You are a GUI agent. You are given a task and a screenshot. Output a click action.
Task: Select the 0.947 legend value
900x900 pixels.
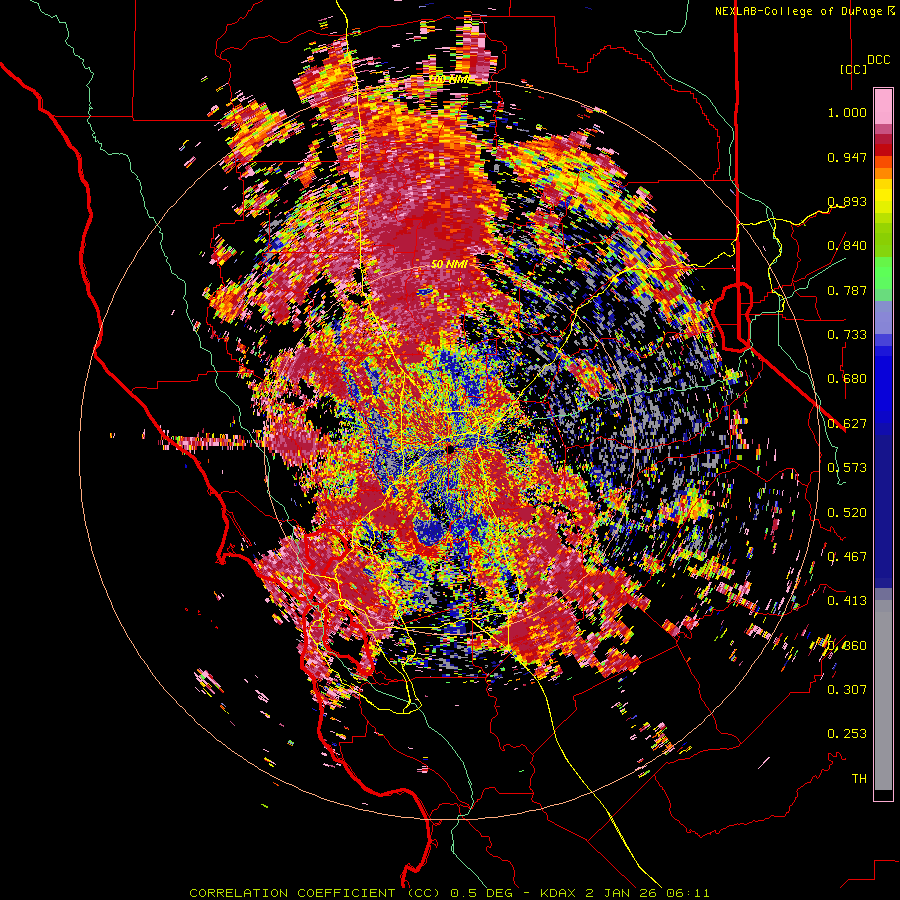click(x=847, y=157)
